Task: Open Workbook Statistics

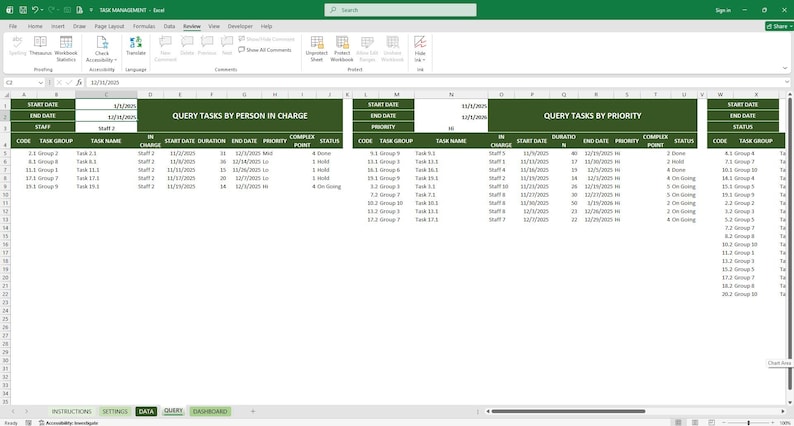Action: point(66,49)
